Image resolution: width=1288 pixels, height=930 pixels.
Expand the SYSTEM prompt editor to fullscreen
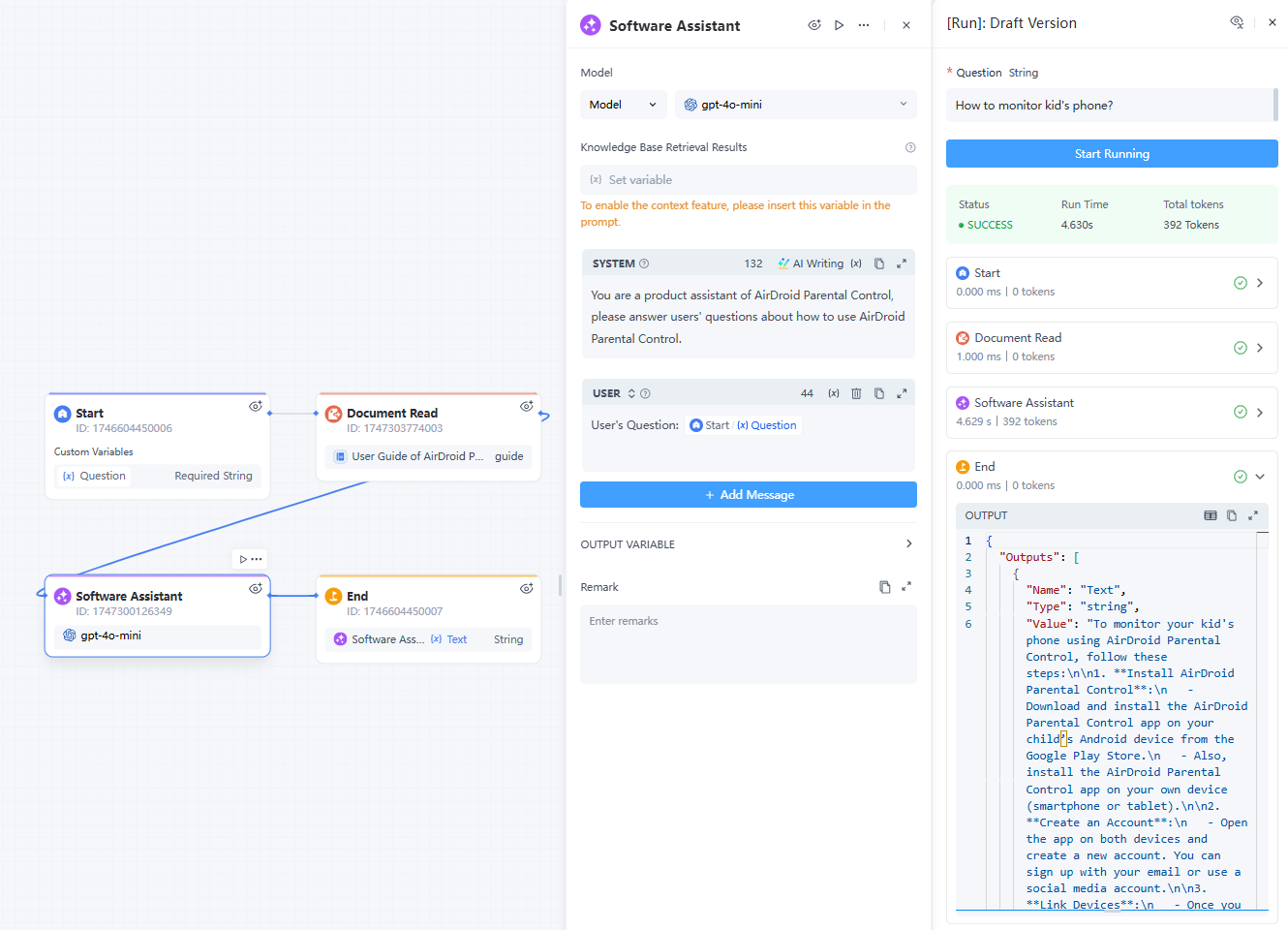click(x=902, y=263)
